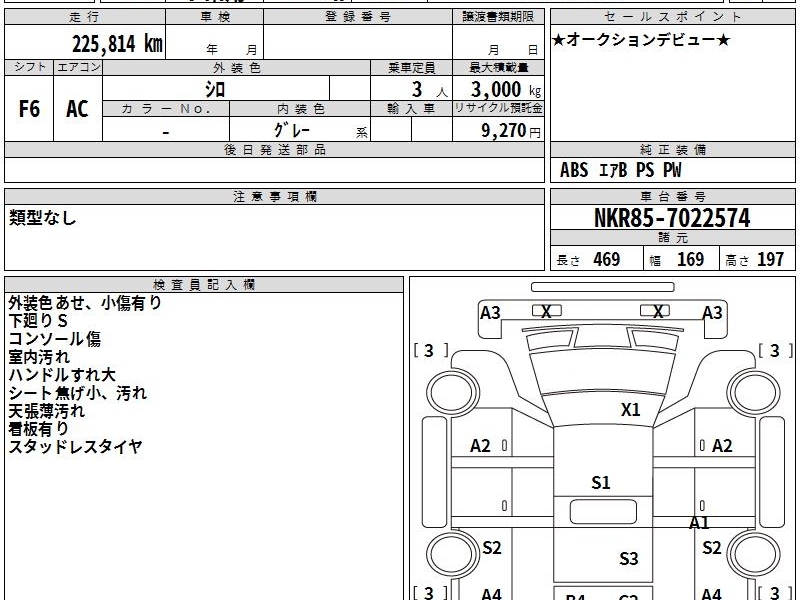Click the カラーNo. label

click(166, 109)
